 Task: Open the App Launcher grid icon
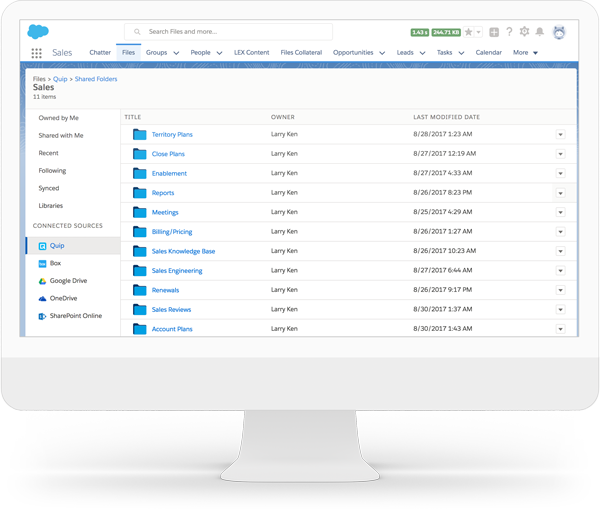coord(37,53)
